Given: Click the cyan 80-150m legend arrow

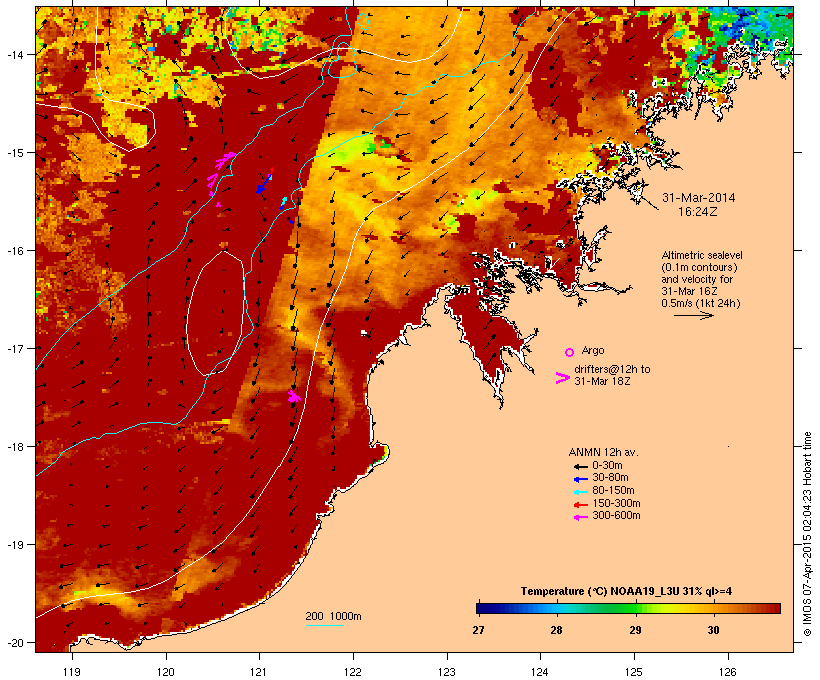Looking at the screenshot, I should (x=580, y=492).
